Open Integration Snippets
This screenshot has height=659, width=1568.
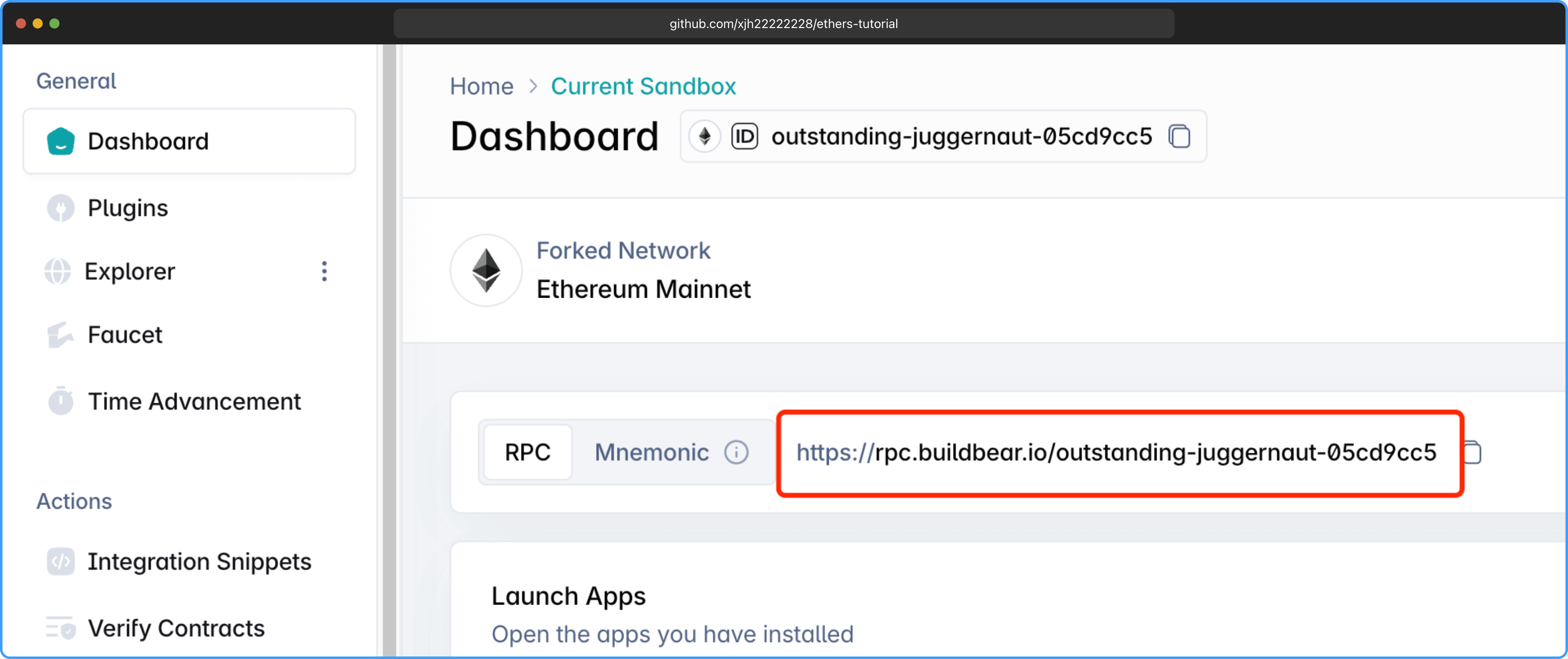coord(199,561)
